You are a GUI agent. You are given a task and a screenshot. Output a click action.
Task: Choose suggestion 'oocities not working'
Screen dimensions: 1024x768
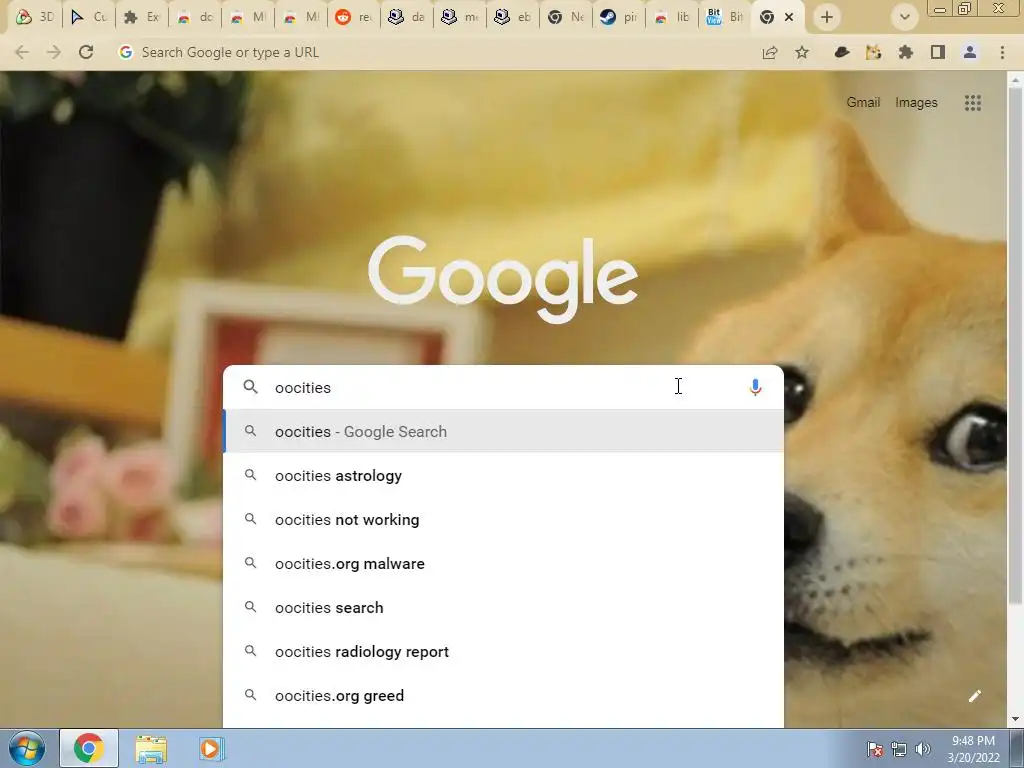click(x=504, y=519)
